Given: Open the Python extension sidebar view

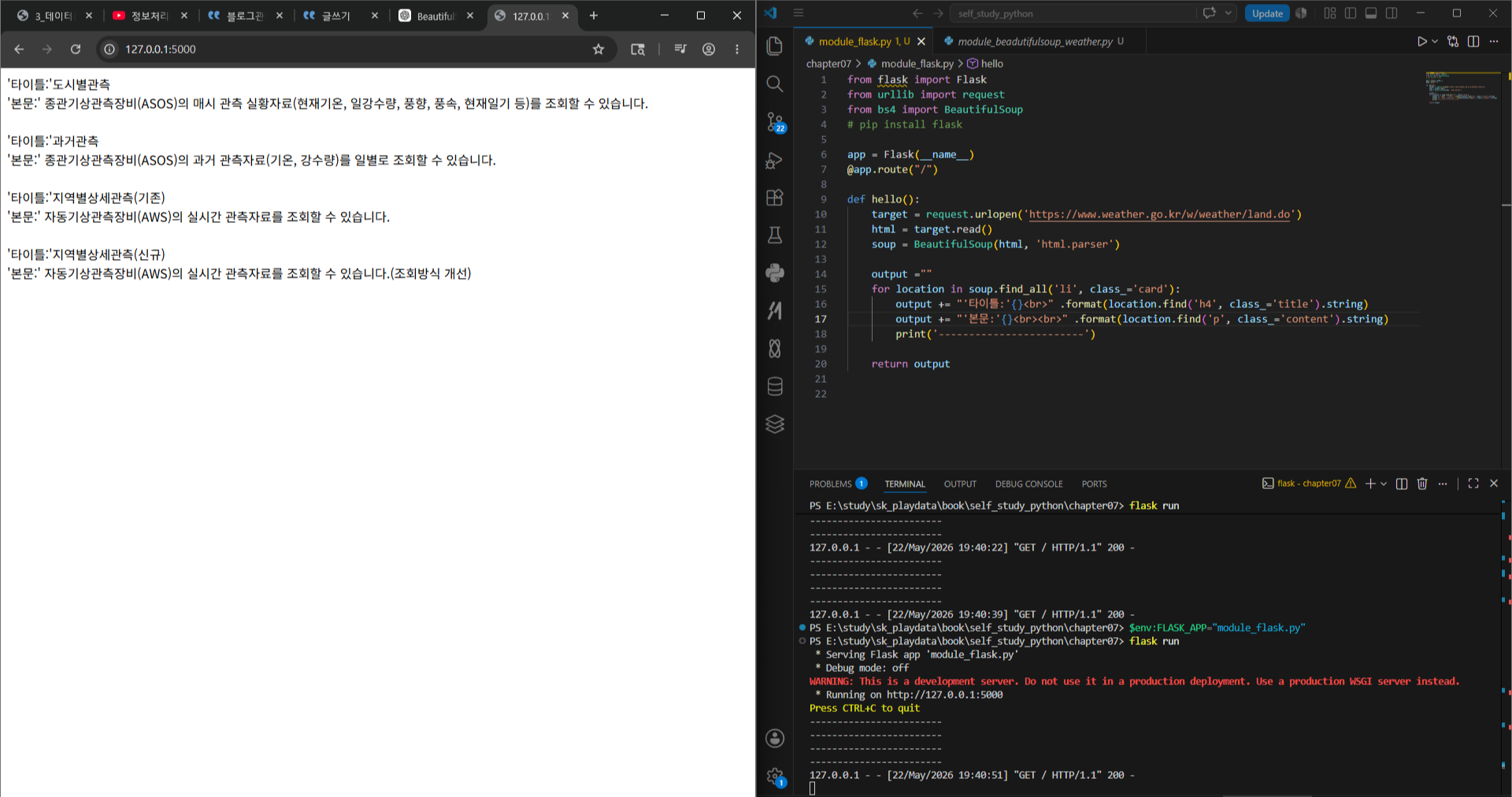Looking at the screenshot, I should point(775,272).
